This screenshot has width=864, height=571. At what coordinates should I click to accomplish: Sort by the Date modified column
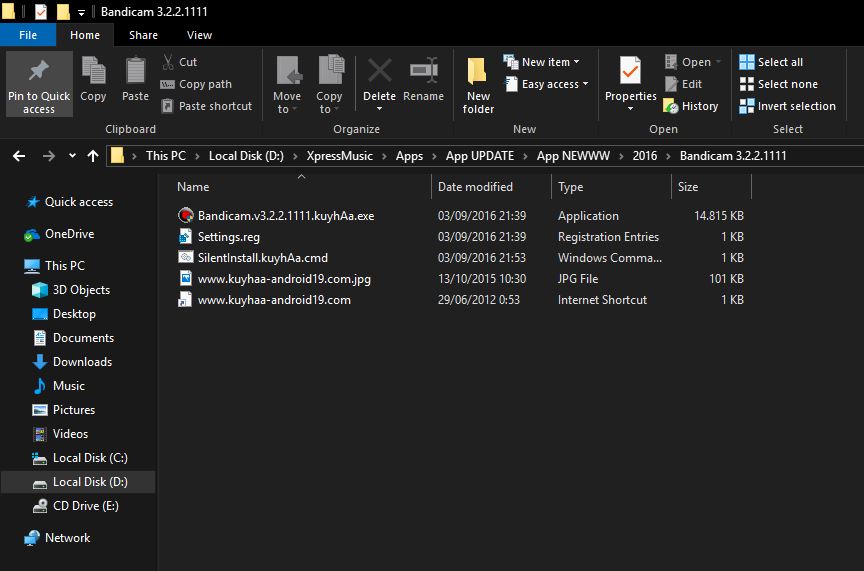tap(491, 187)
